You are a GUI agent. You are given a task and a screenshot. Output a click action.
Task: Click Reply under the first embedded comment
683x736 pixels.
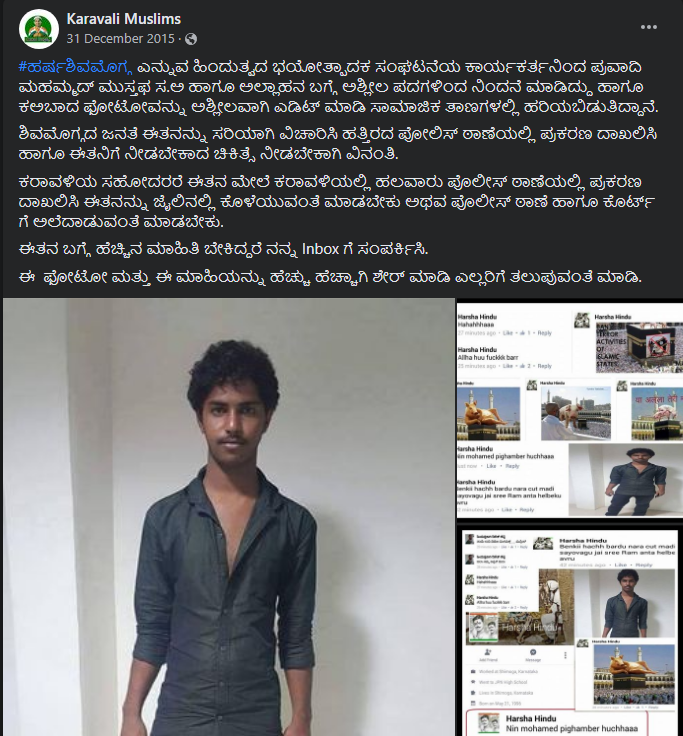tap(545, 333)
